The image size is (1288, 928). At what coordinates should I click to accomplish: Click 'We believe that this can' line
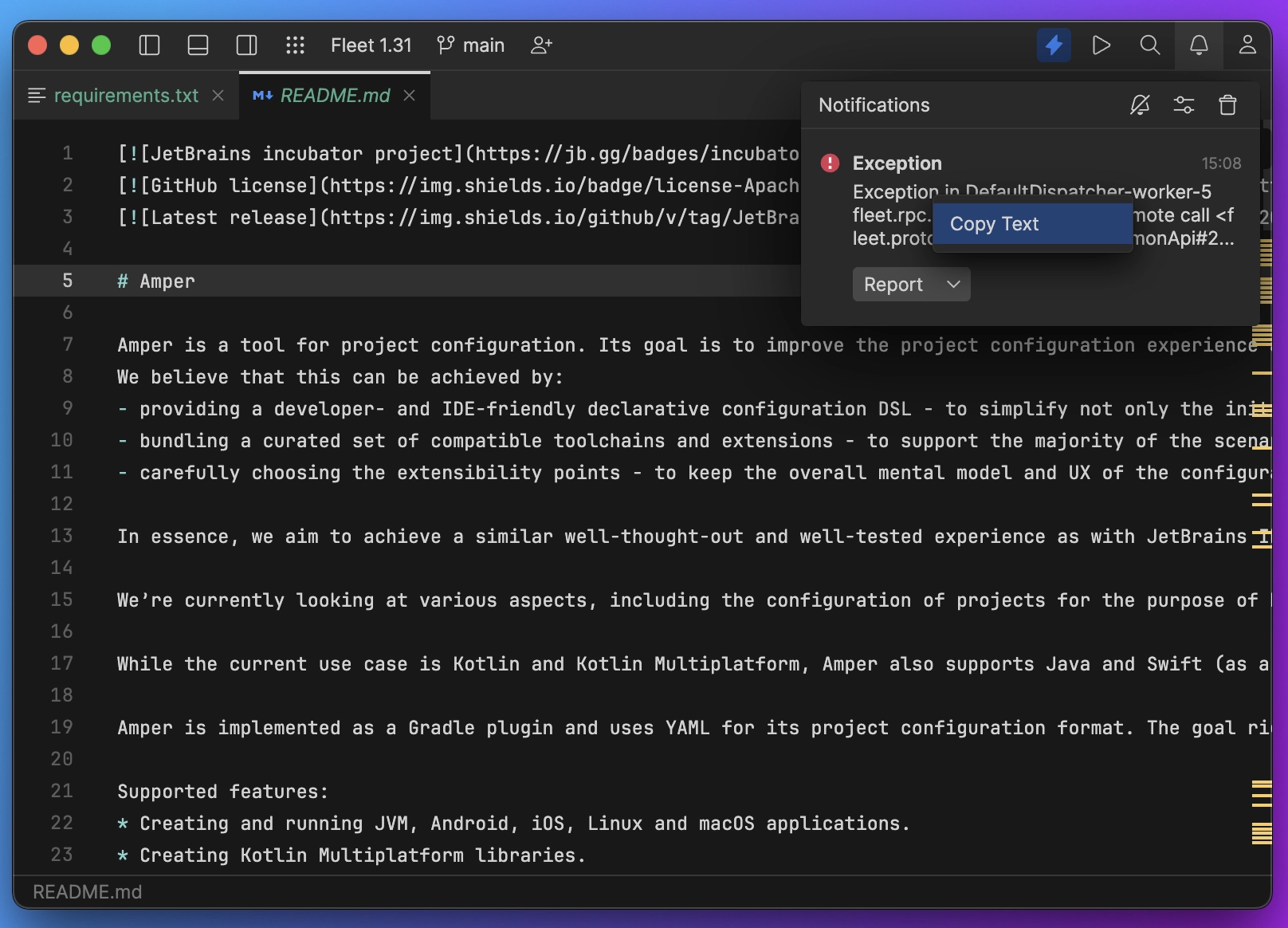pos(340,376)
